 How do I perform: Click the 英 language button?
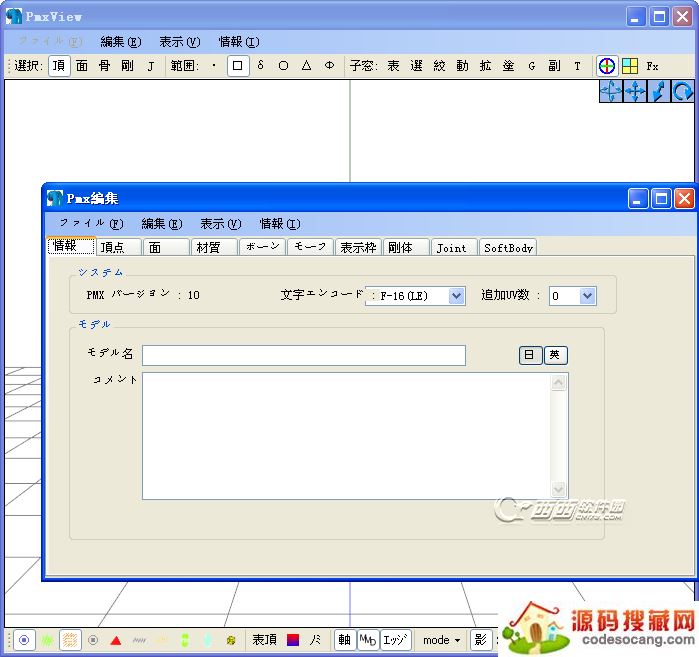(x=556, y=355)
